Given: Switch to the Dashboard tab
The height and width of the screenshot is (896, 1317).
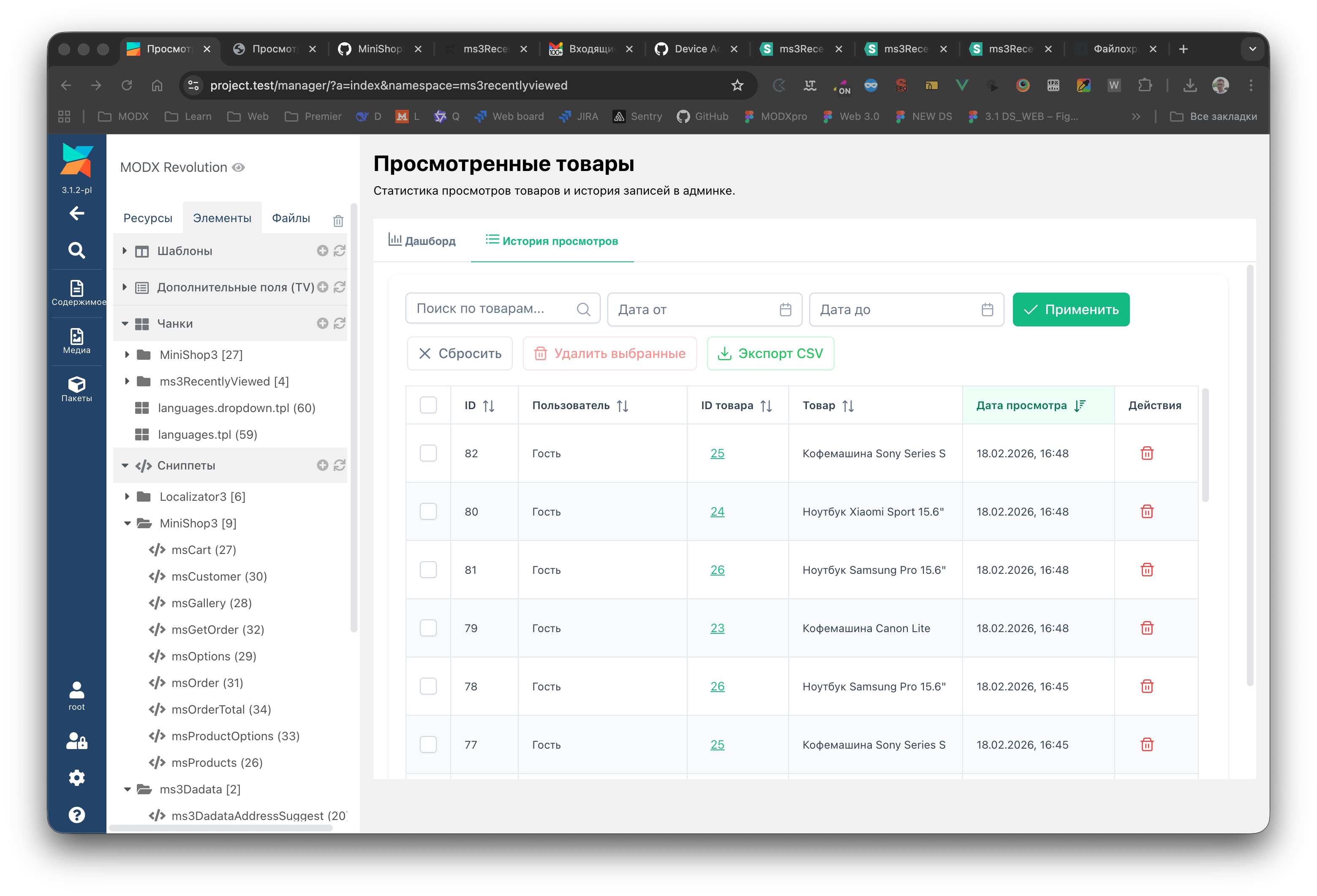Looking at the screenshot, I should click(x=422, y=241).
